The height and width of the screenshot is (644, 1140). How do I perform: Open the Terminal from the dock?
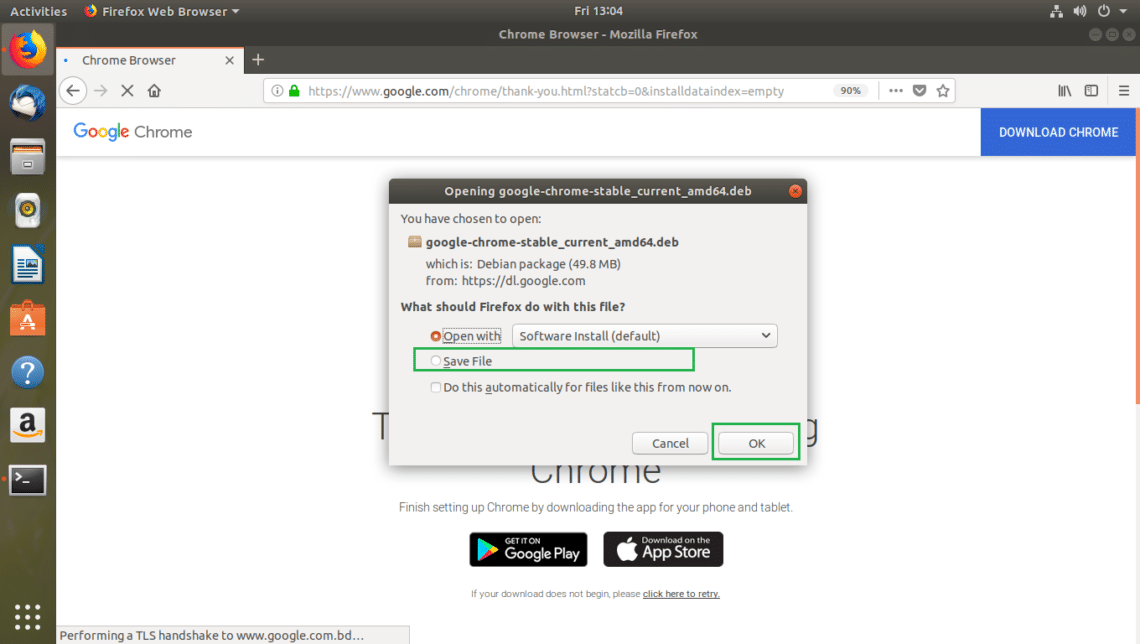[x=28, y=480]
